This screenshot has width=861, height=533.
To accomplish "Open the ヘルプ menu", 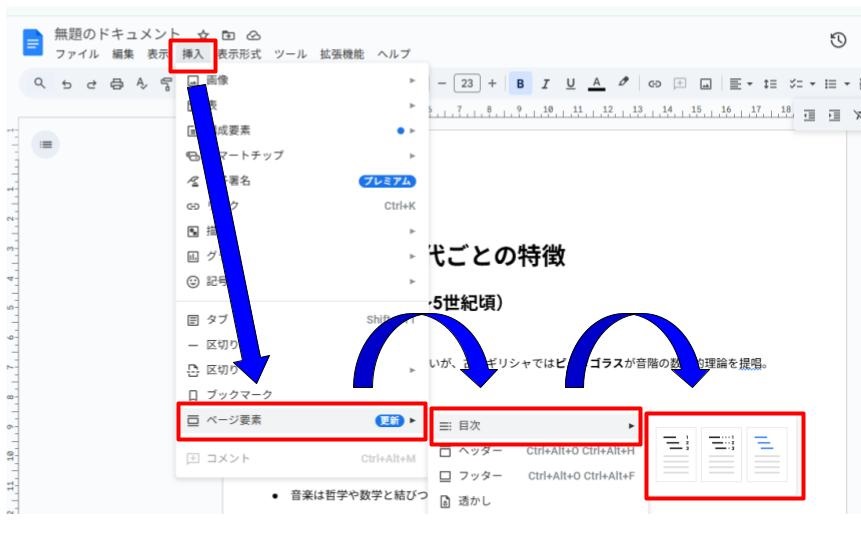I will (x=394, y=54).
